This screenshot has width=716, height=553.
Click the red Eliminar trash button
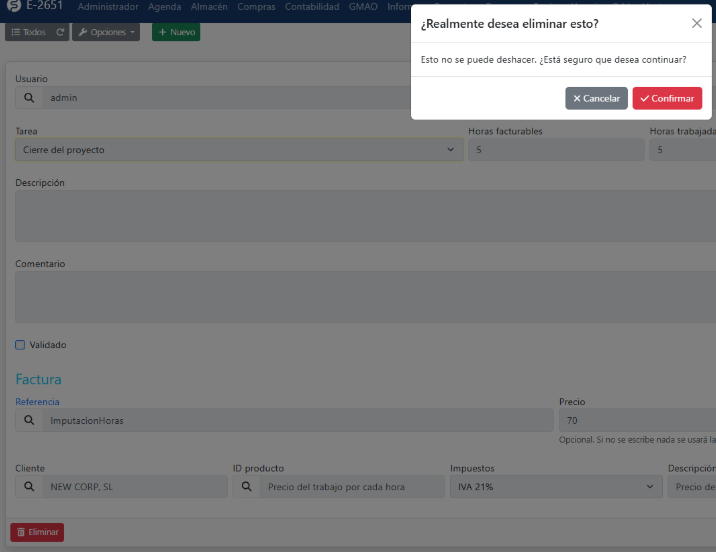(37, 532)
